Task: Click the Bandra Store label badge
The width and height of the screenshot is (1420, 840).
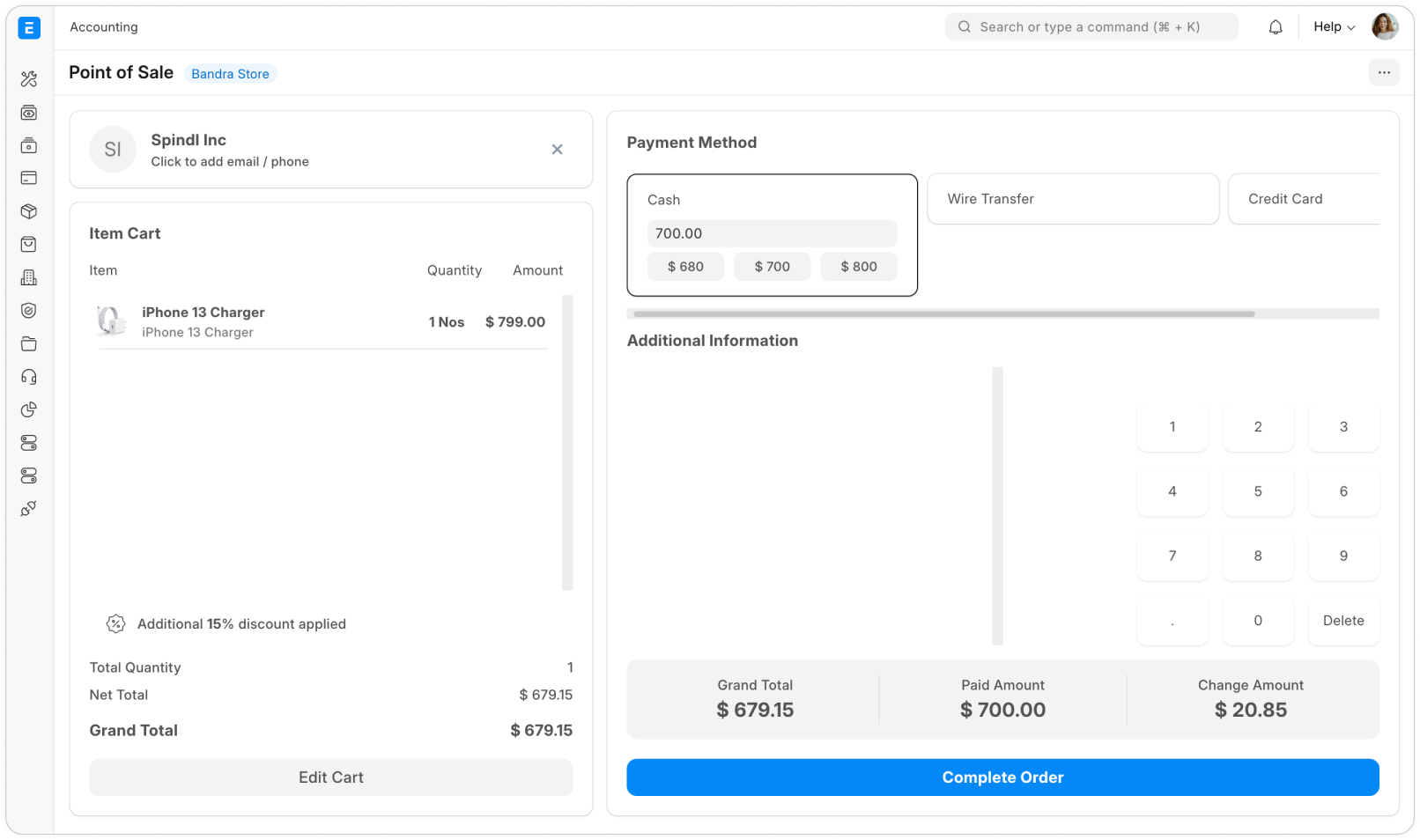Action: [231, 74]
